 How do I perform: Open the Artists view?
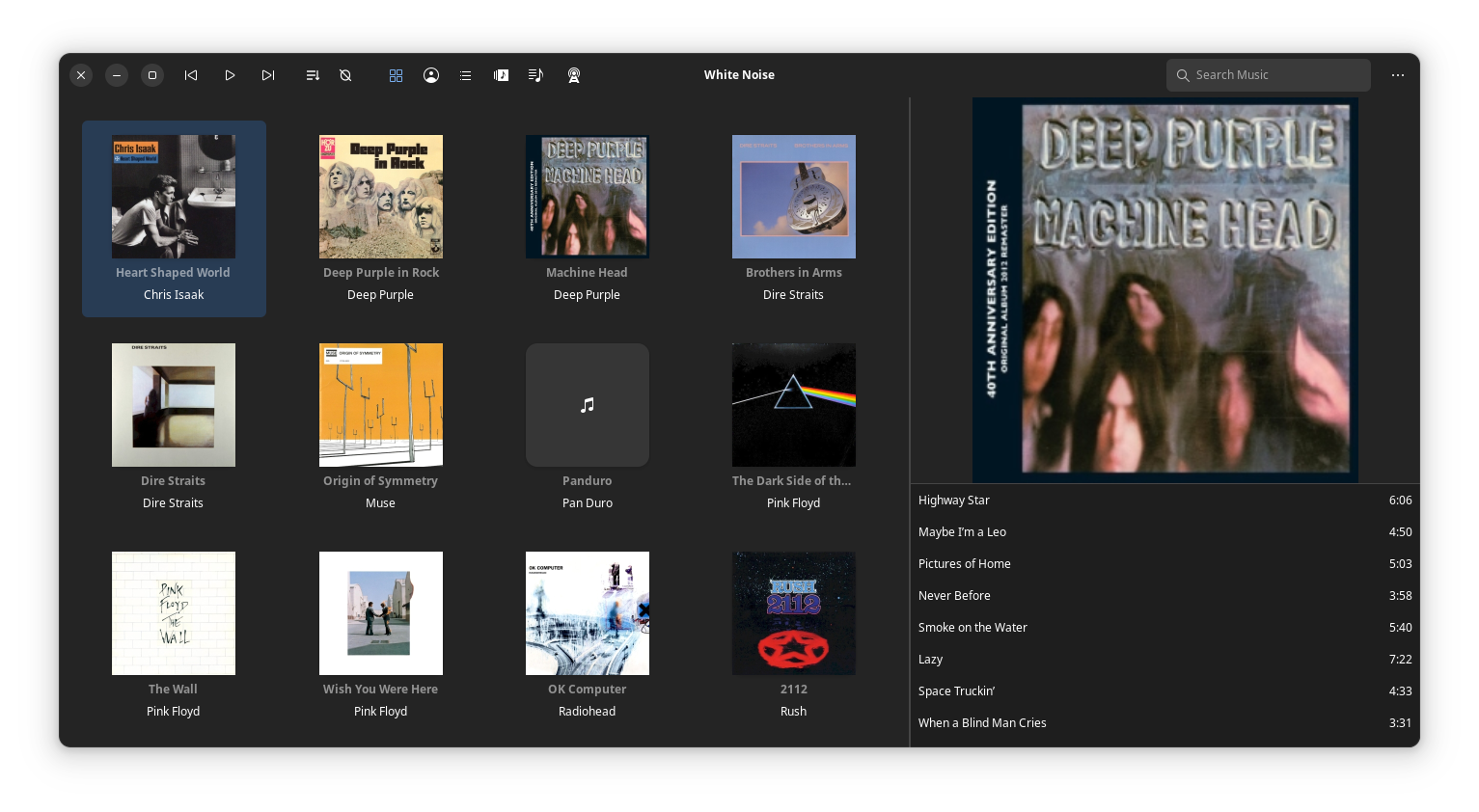click(431, 75)
